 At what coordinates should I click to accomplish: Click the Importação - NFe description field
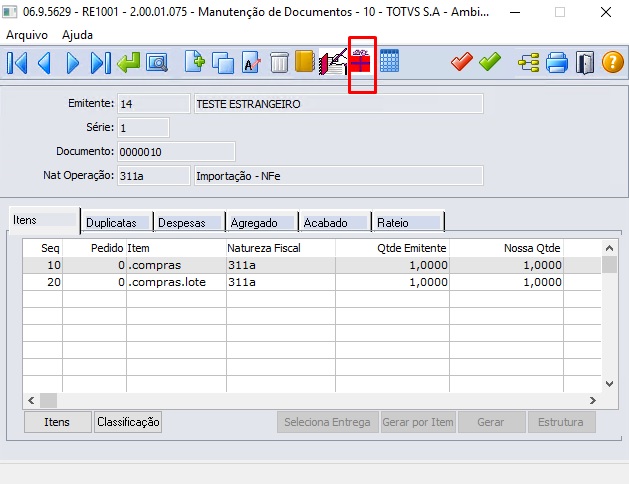[x=339, y=176]
